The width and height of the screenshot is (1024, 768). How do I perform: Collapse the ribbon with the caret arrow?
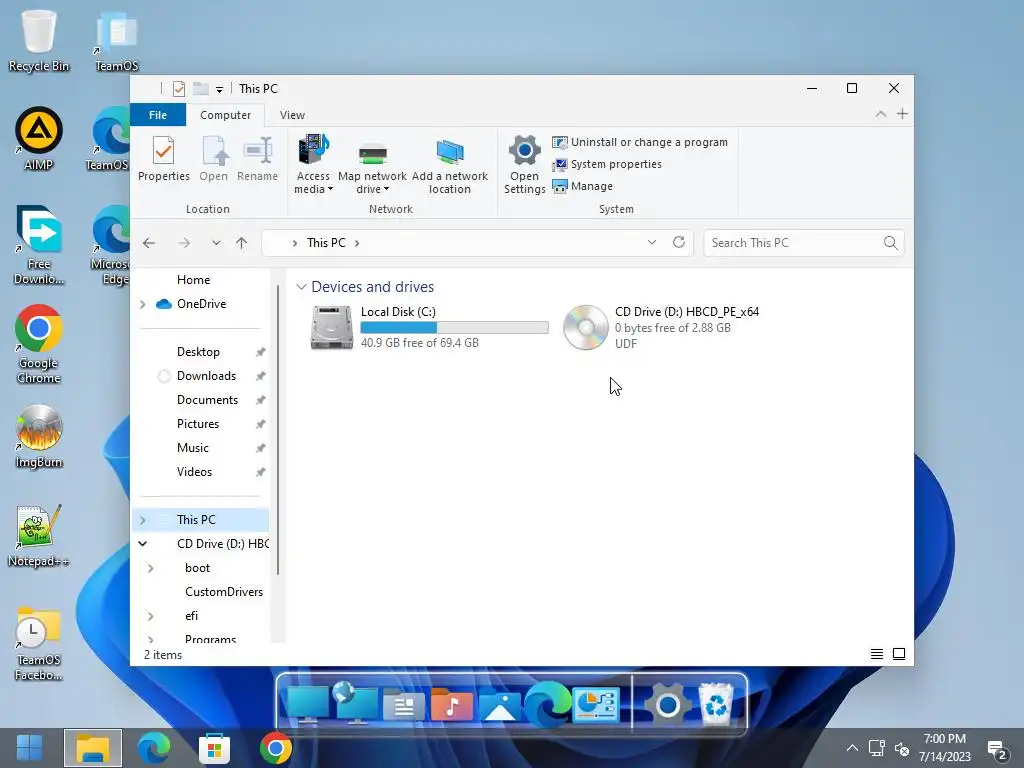point(880,114)
